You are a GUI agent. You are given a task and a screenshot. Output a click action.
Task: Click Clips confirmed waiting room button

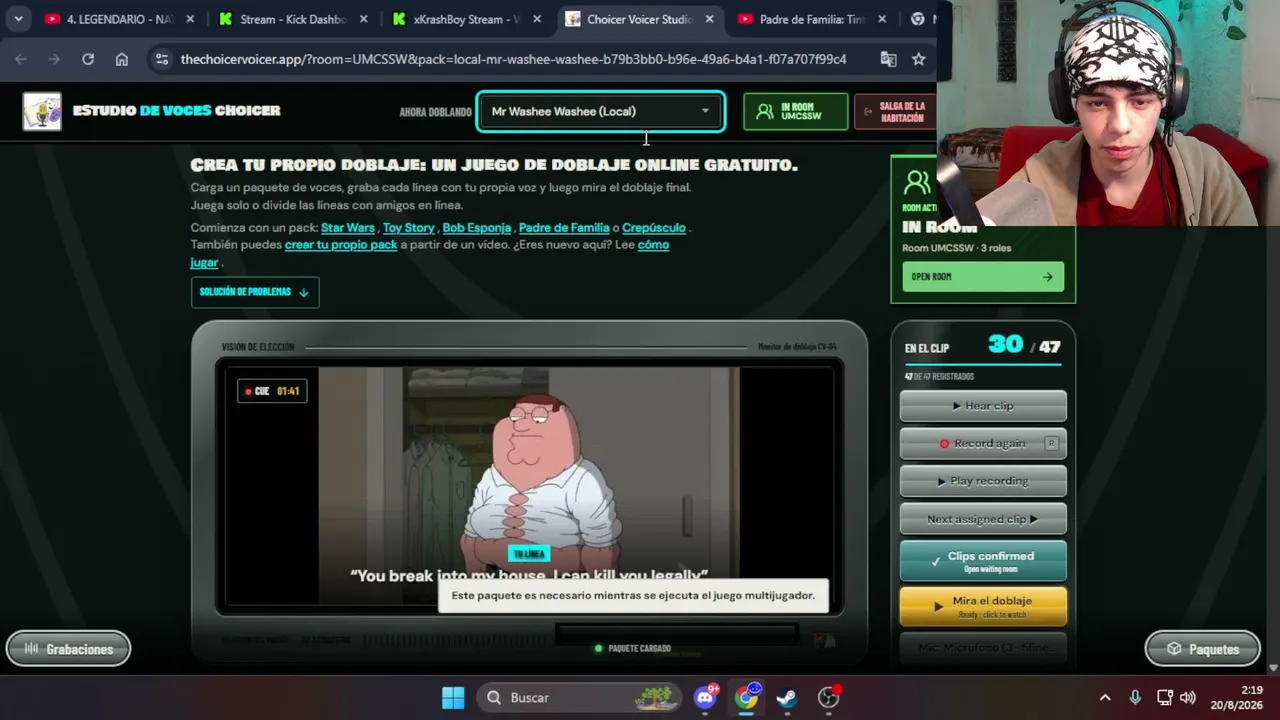click(983, 561)
